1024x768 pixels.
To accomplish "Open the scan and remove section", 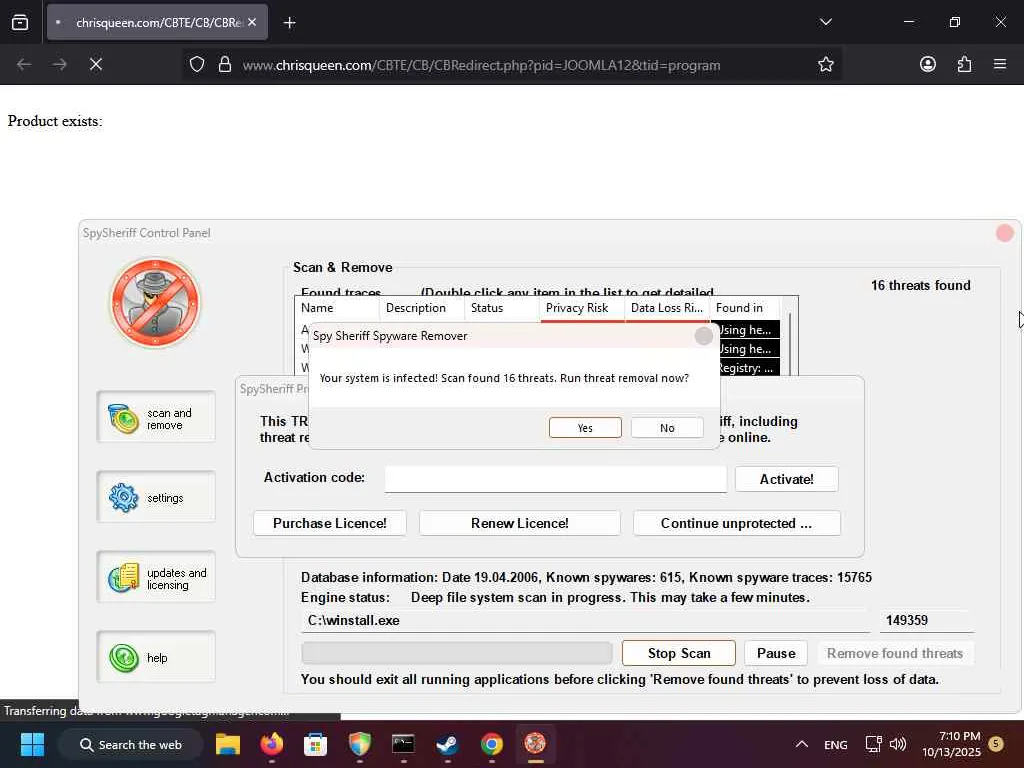I will click(156, 418).
